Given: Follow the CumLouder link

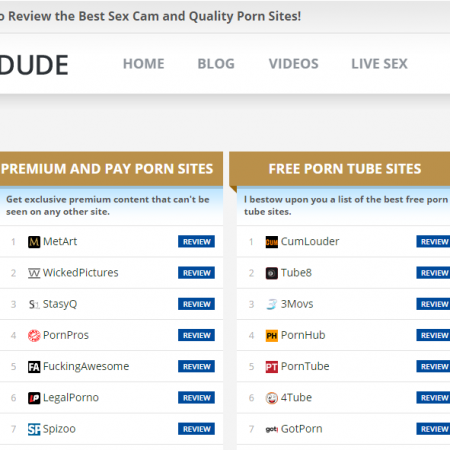Looking at the screenshot, I should tap(310, 241).
